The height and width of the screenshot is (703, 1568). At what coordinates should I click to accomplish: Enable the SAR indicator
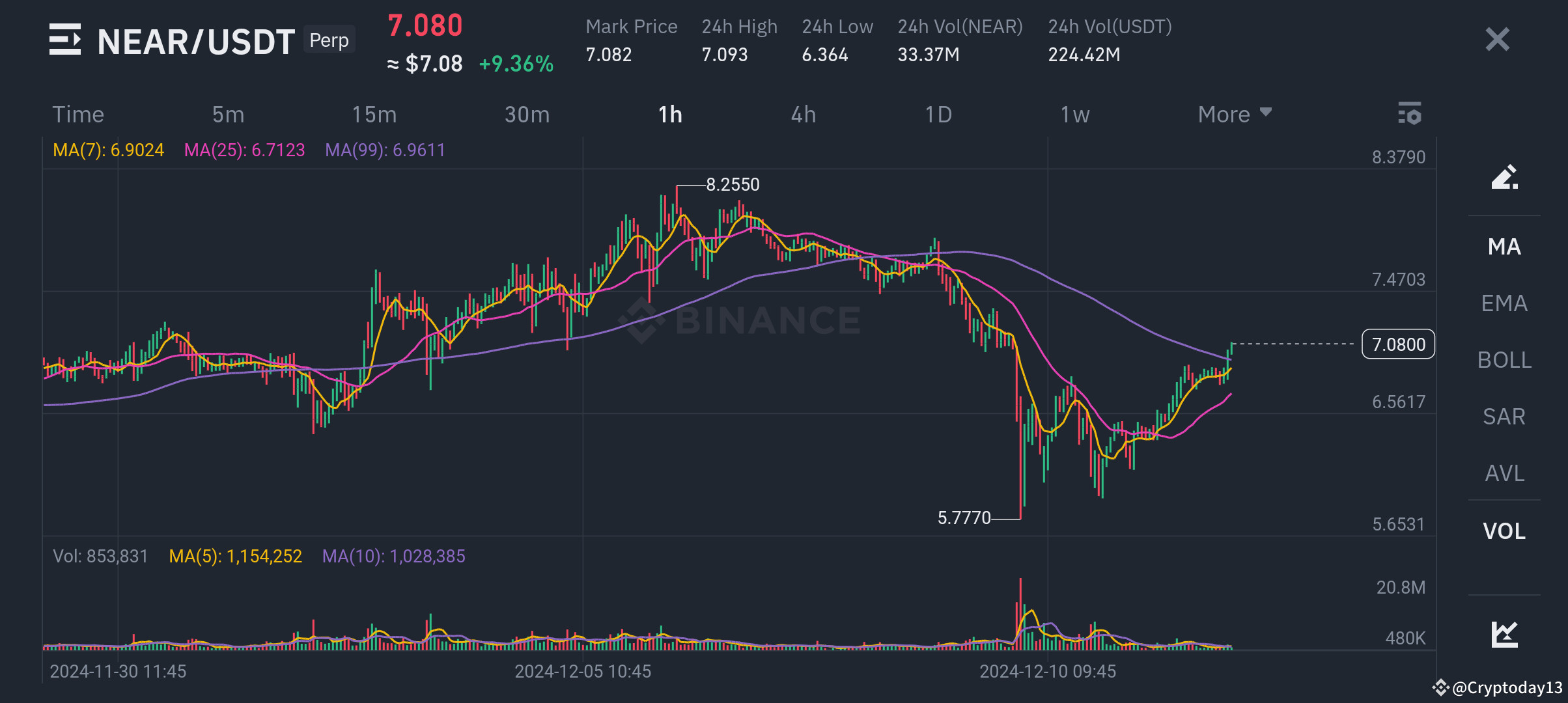[1502, 416]
